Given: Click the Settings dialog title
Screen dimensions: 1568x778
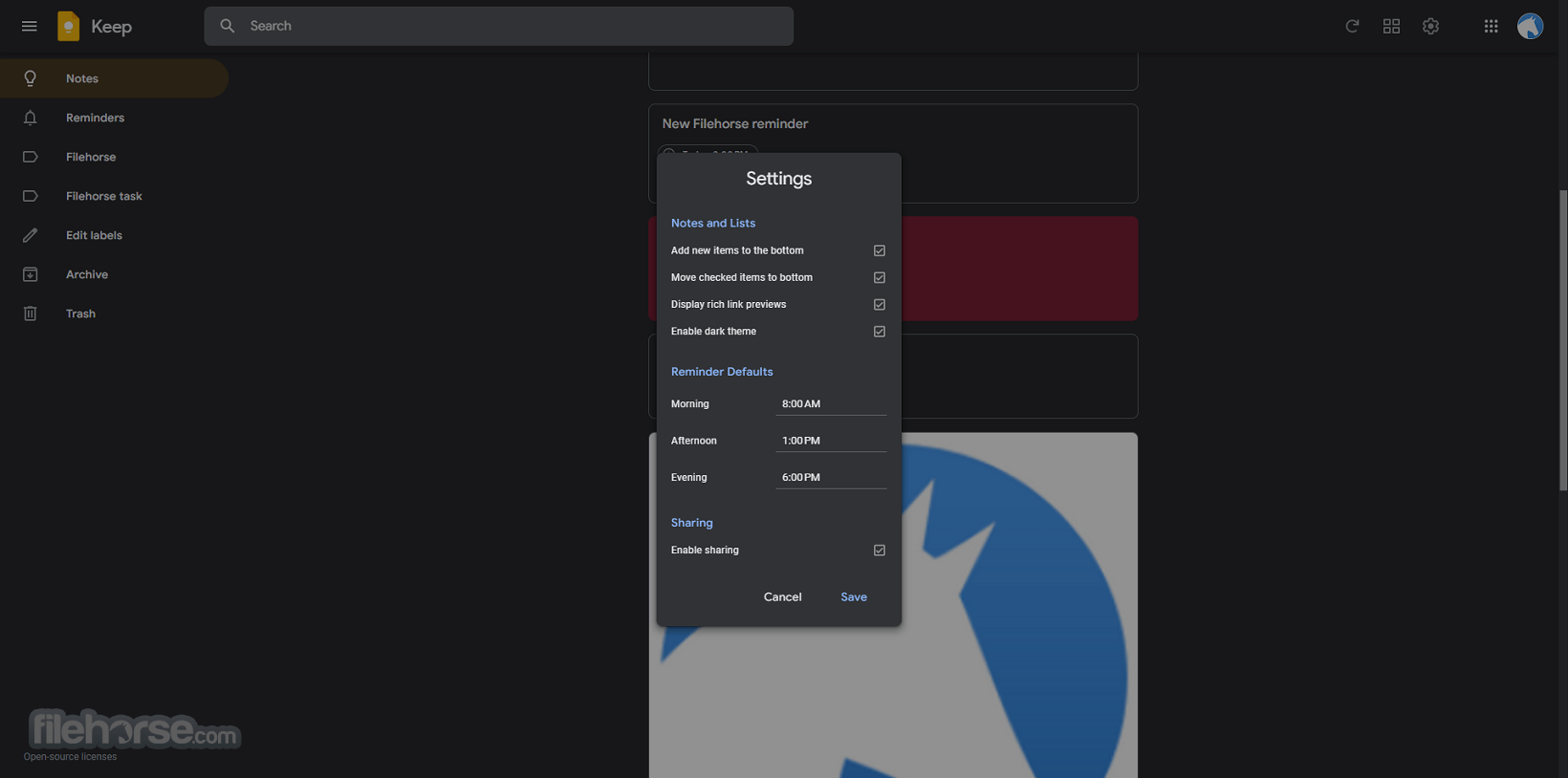Looking at the screenshot, I should point(778,179).
